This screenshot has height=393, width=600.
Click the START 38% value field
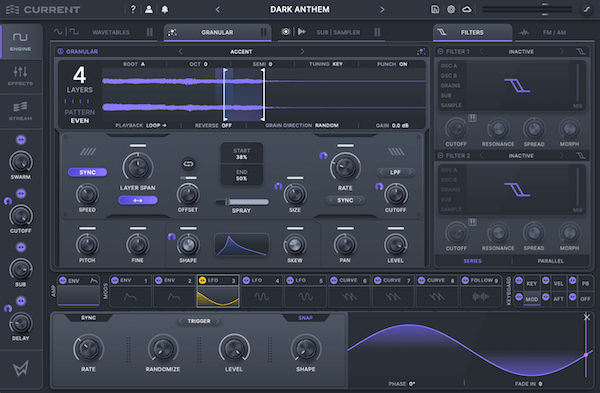241,154
